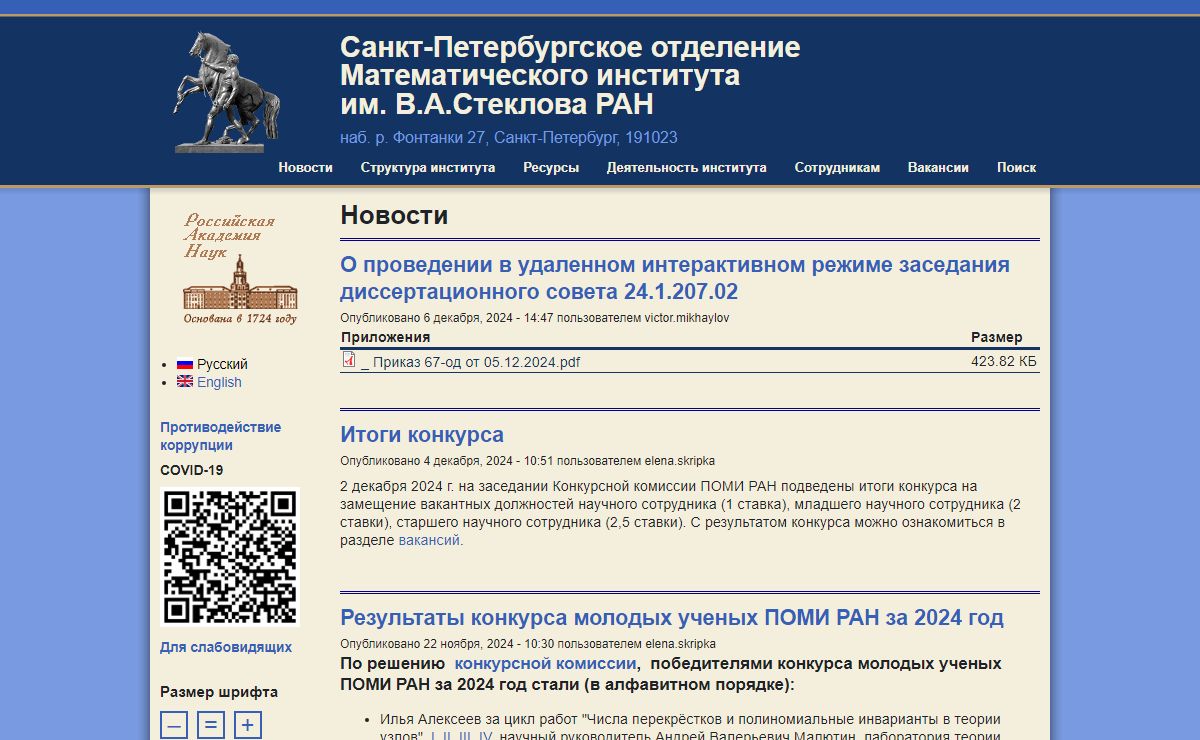Click the publication line by victor.mikhaylov
1200x740 pixels.
coord(535,318)
